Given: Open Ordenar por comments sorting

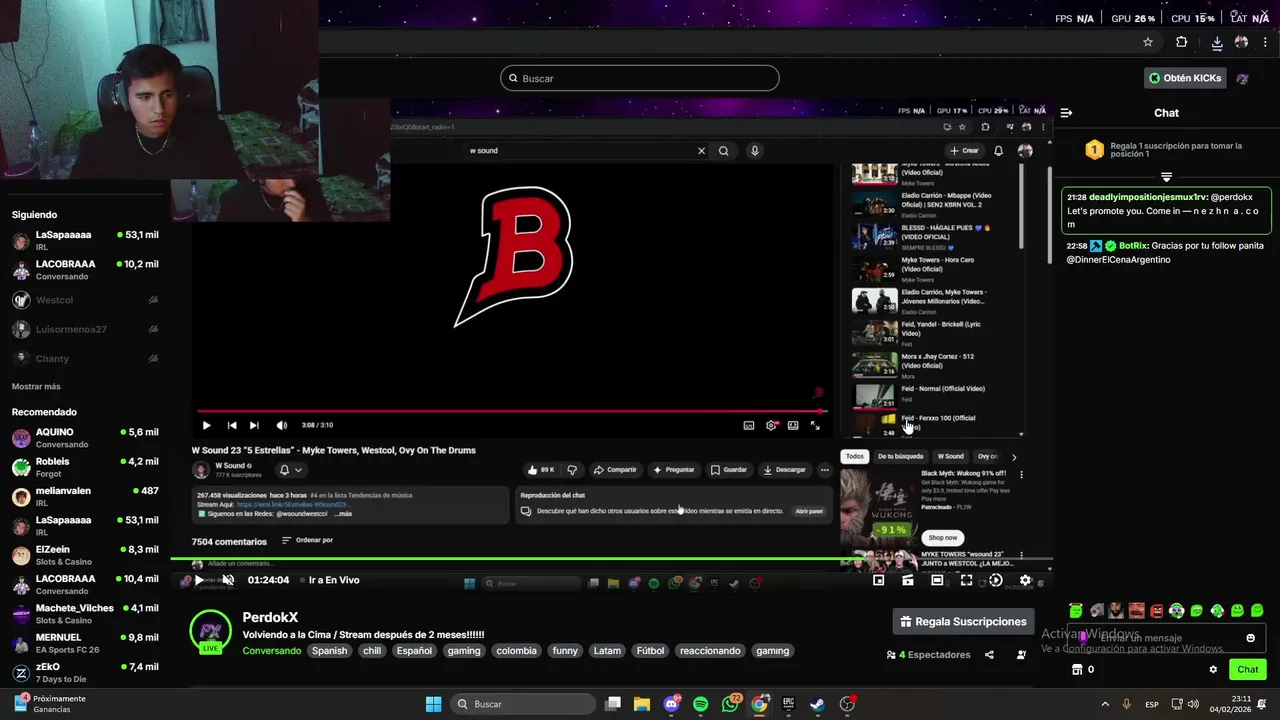Looking at the screenshot, I should coord(307,540).
